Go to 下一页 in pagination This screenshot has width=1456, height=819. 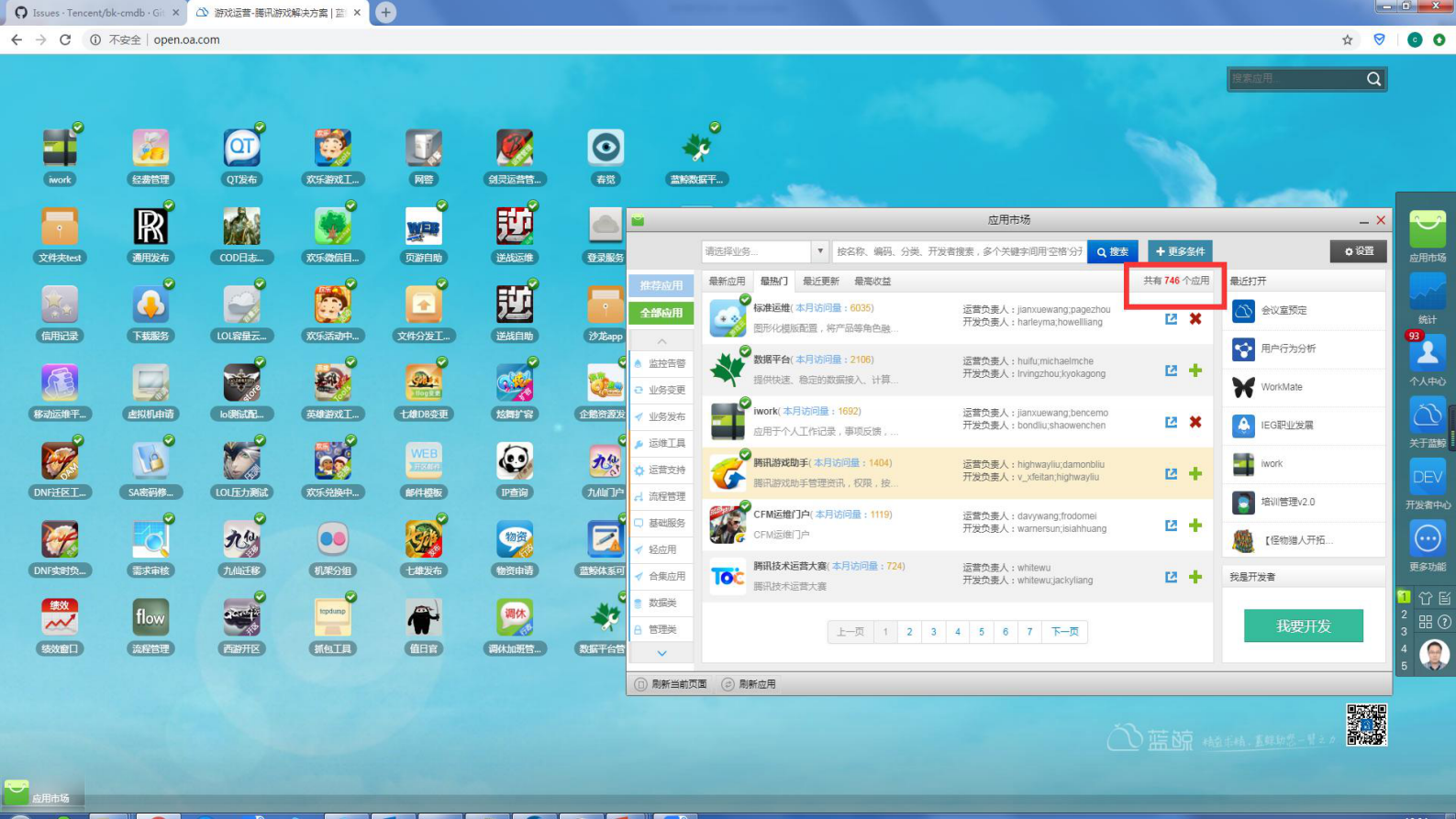pyautogui.click(x=1064, y=632)
